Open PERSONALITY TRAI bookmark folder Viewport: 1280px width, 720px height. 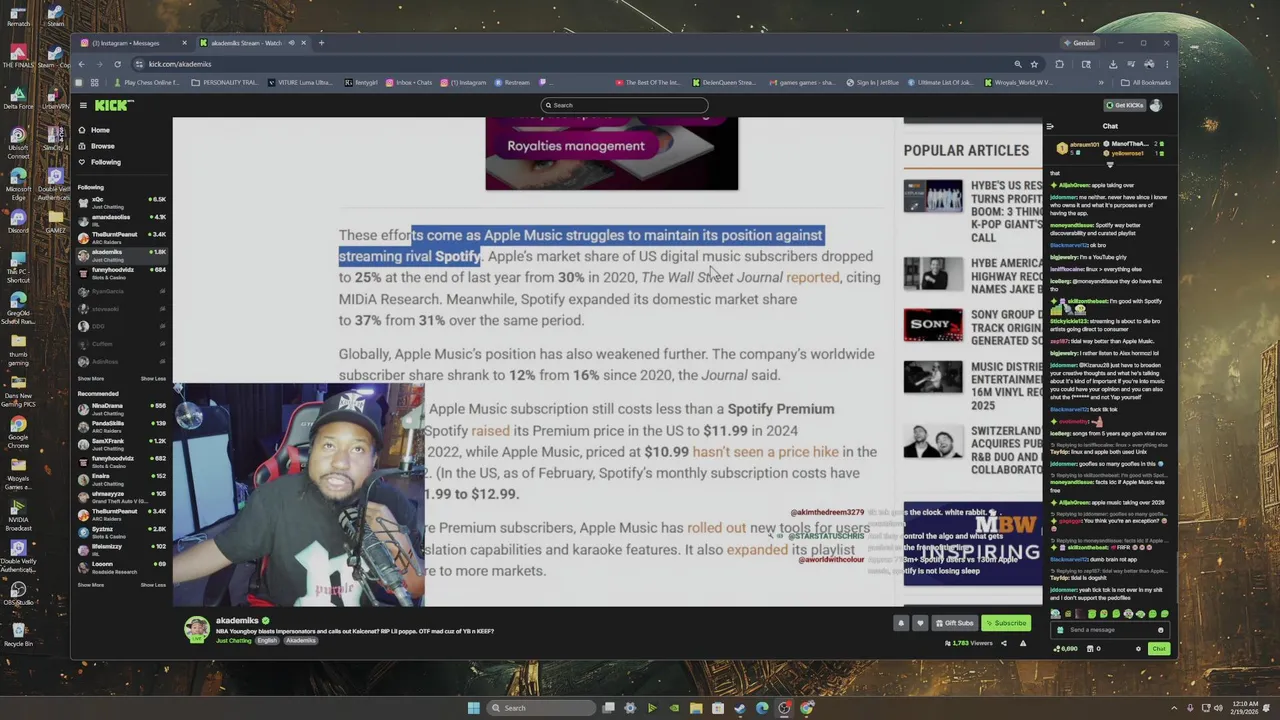click(x=224, y=83)
